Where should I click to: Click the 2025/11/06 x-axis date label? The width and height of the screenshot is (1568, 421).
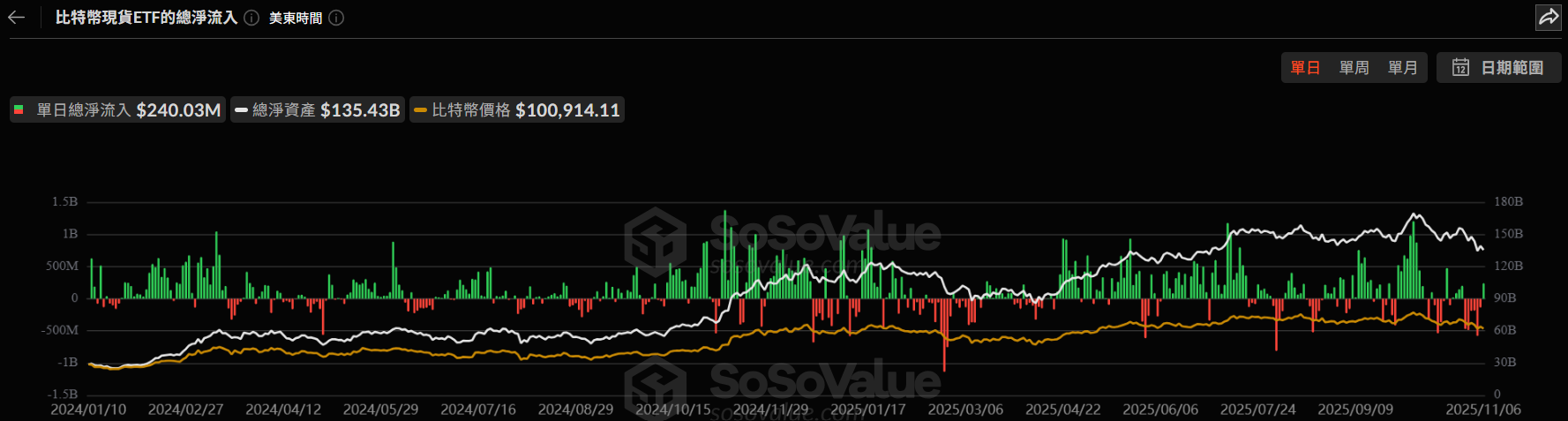click(1482, 410)
